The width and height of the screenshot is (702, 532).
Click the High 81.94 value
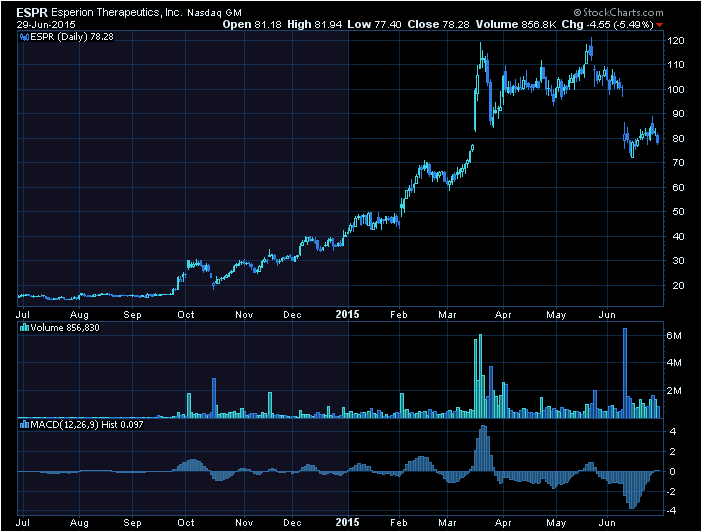click(x=315, y=25)
